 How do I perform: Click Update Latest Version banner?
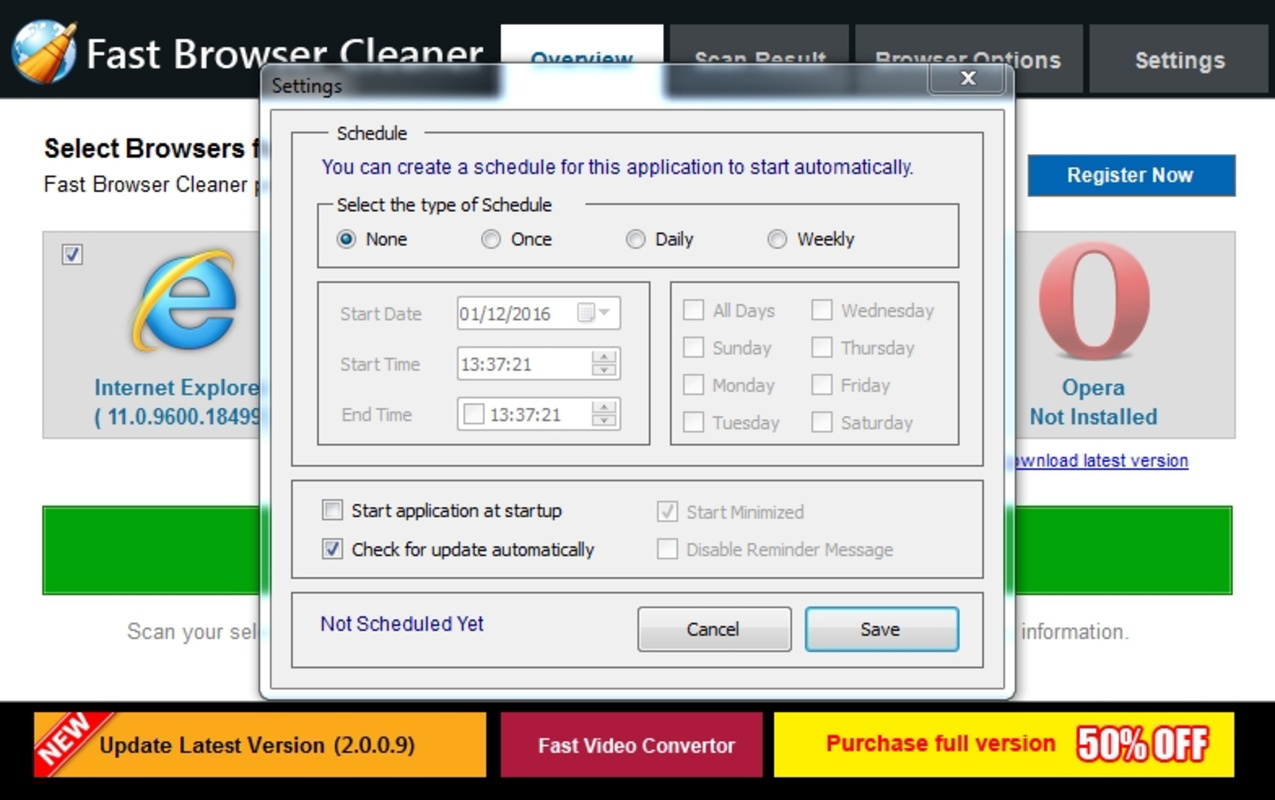tap(260, 745)
